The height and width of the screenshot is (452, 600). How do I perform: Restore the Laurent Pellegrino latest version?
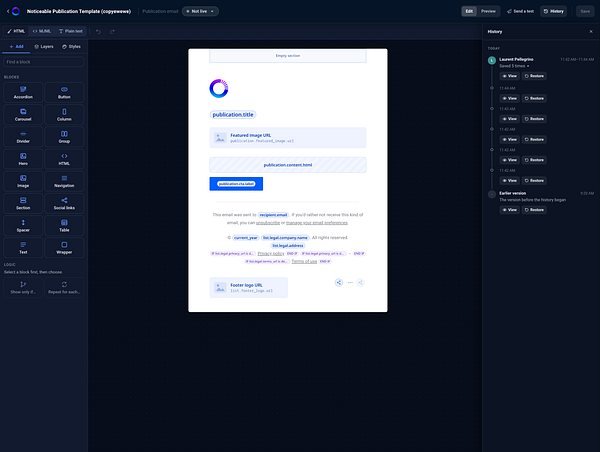pos(534,76)
